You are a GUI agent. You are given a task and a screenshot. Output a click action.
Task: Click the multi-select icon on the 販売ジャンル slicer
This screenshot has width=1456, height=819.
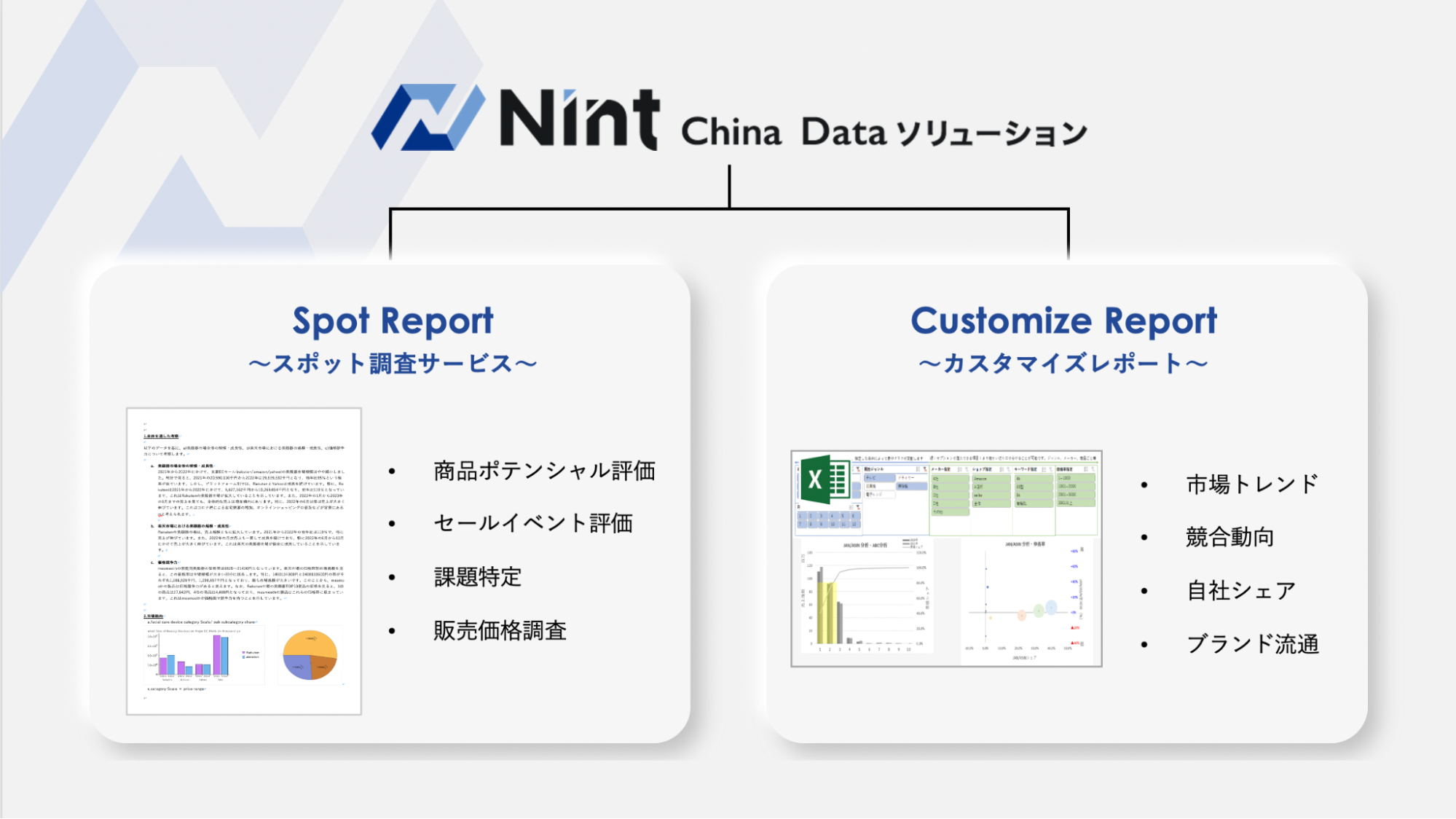click(917, 469)
